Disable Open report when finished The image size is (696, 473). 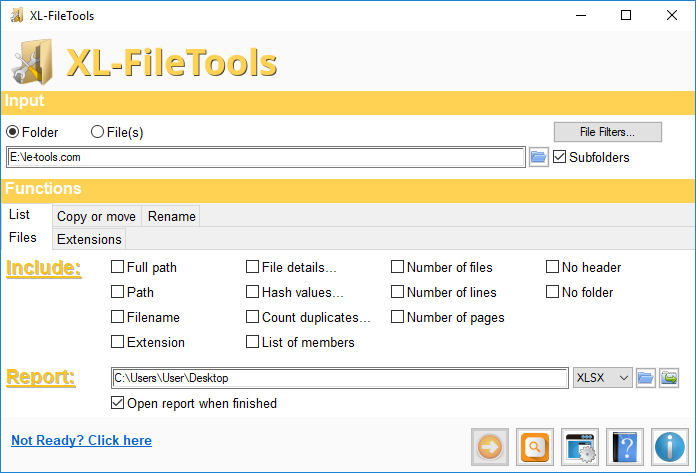pos(118,404)
